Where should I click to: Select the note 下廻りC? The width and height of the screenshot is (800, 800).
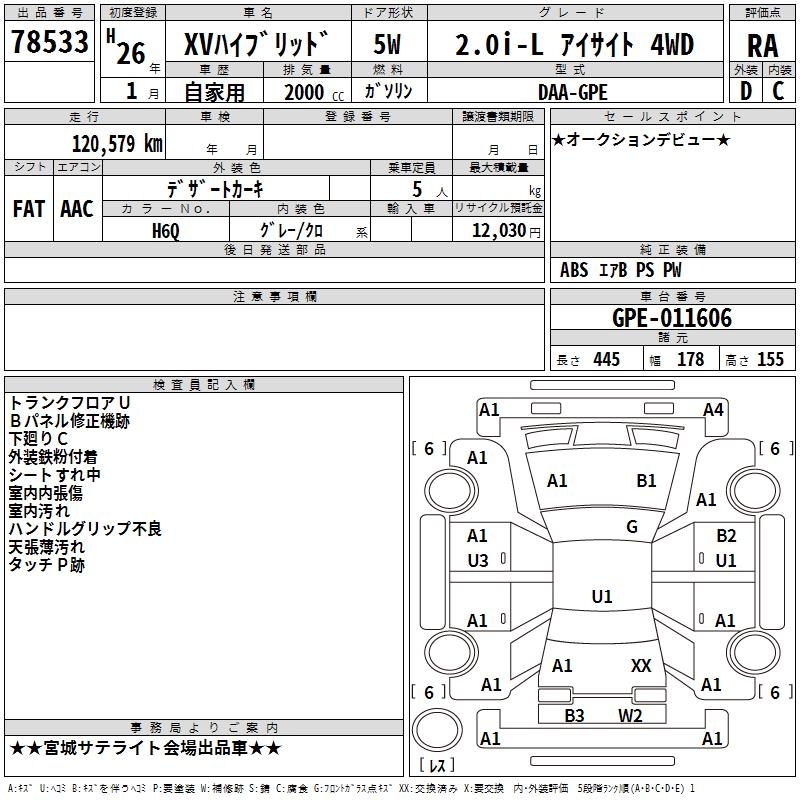tap(38, 439)
